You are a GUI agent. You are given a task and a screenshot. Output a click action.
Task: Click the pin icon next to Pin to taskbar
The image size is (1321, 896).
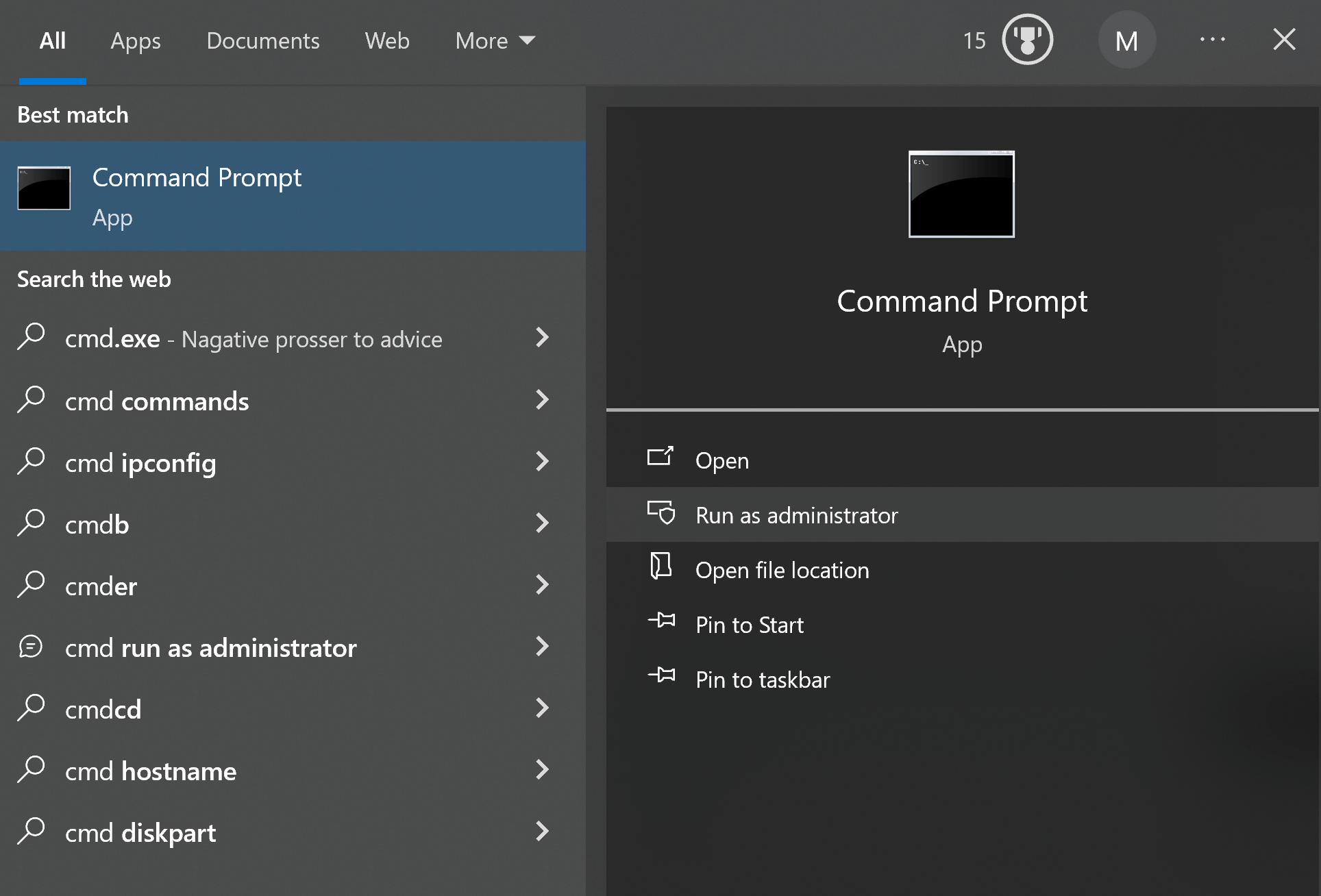pyautogui.click(x=662, y=677)
